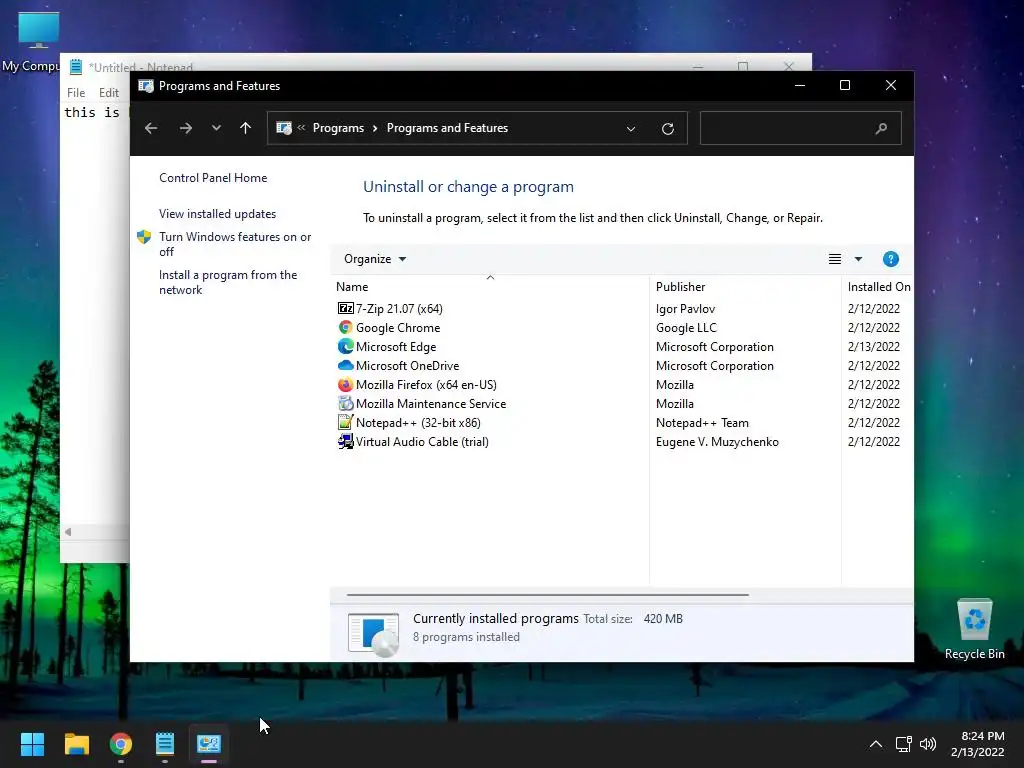The height and width of the screenshot is (768, 1024).
Task: Click the Notepad++ icon in the list
Action: pyautogui.click(x=345, y=422)
